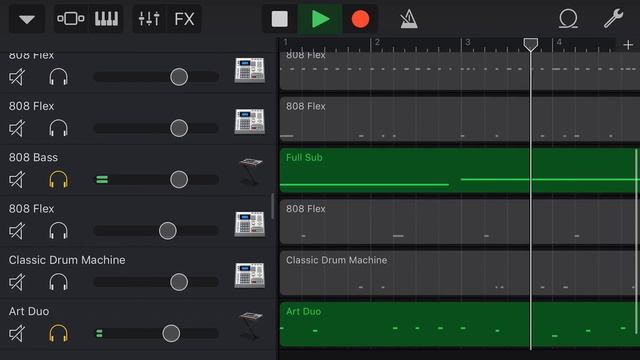Select the 808 Bass keyboard instrument icon
Screen dimensions: 640x360
coord(250,171)
